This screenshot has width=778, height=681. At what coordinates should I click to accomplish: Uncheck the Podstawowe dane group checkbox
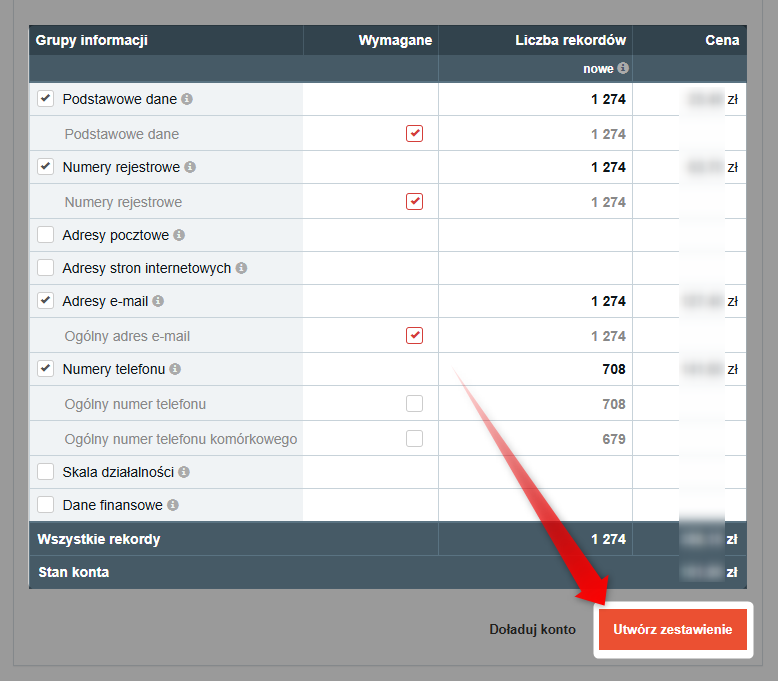click(45, 99)
